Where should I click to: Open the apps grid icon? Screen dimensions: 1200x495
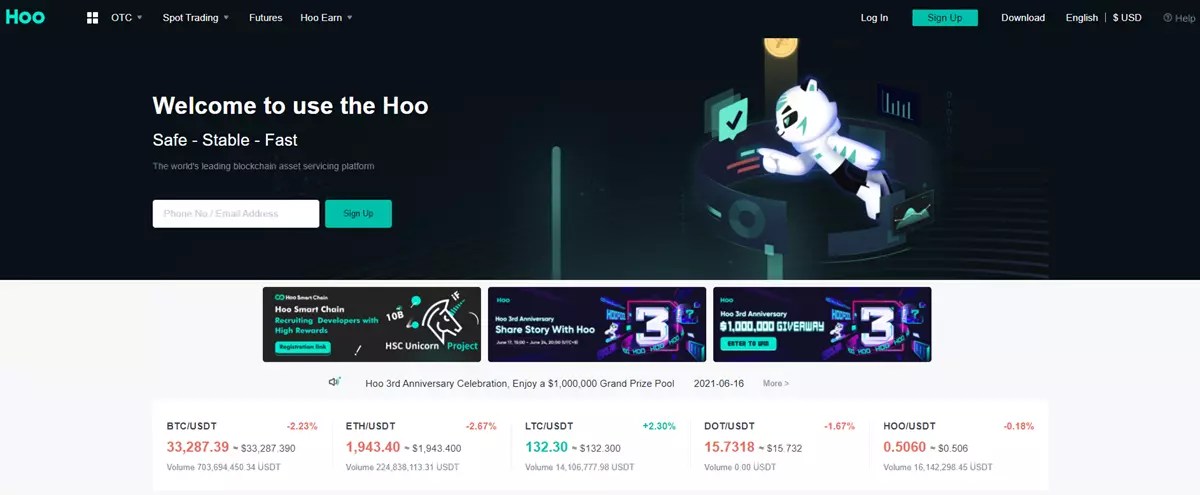[x=92, y=18]
